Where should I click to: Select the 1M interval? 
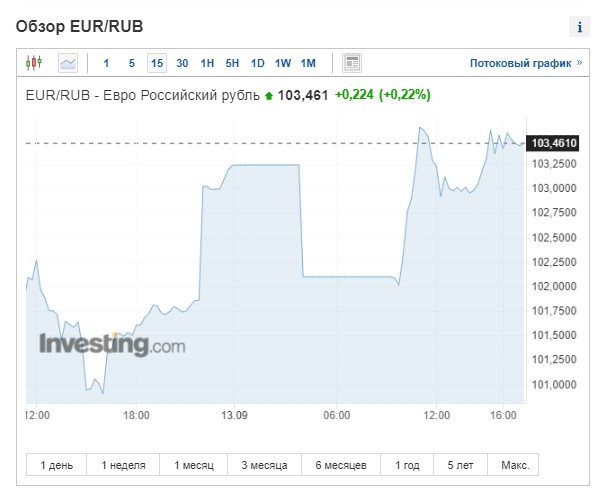(308, 63)
